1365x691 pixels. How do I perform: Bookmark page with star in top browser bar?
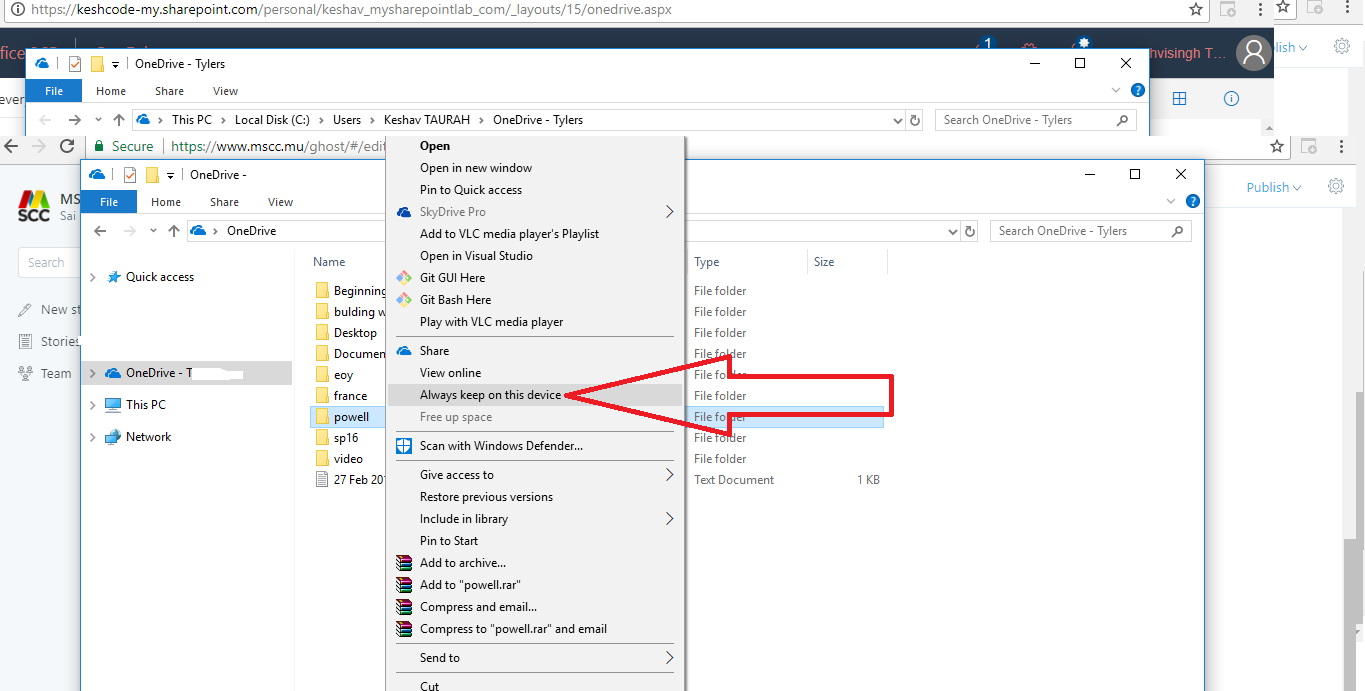tap(1196, 9)
